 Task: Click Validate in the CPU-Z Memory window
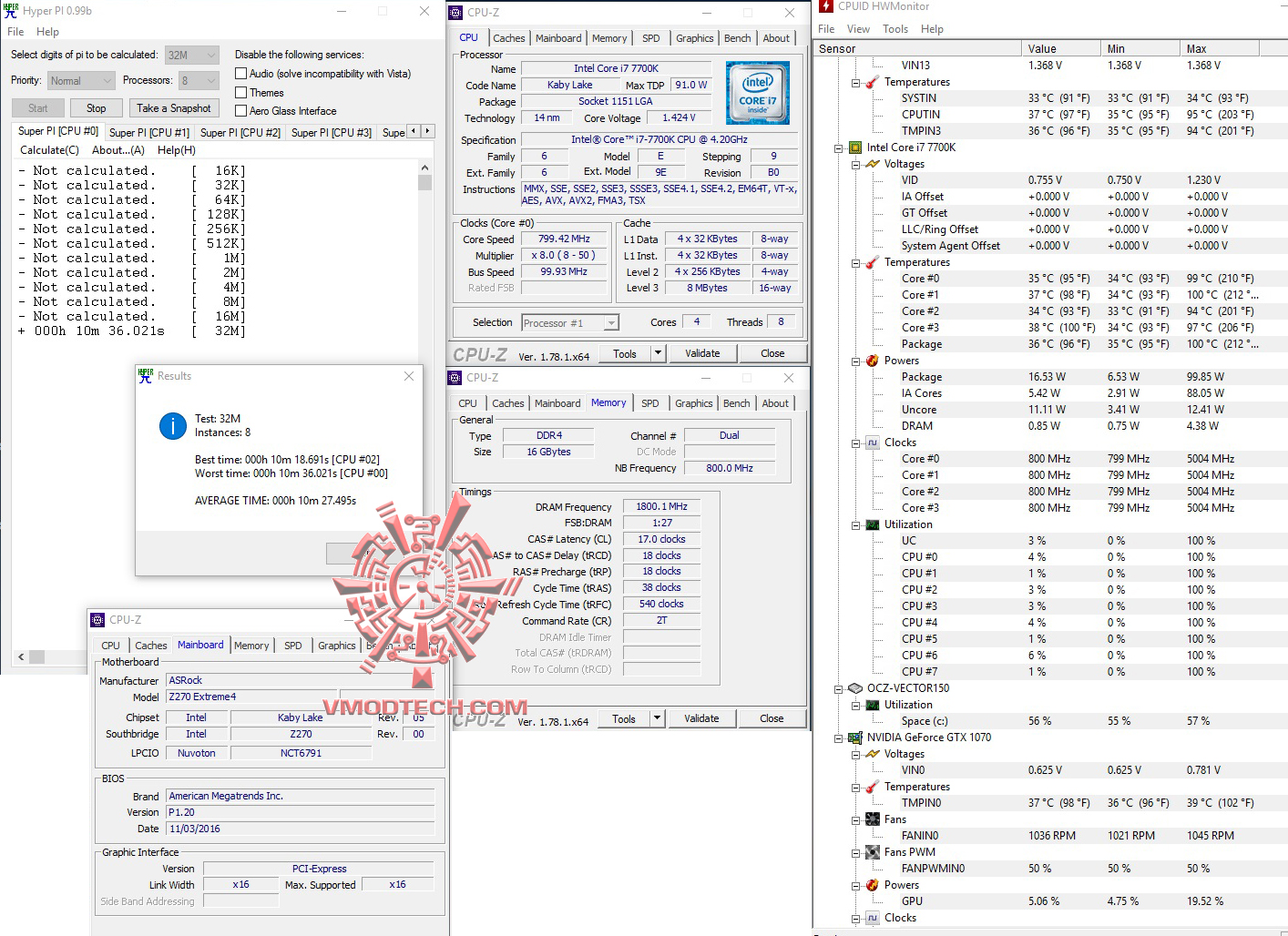coord(701,718)
